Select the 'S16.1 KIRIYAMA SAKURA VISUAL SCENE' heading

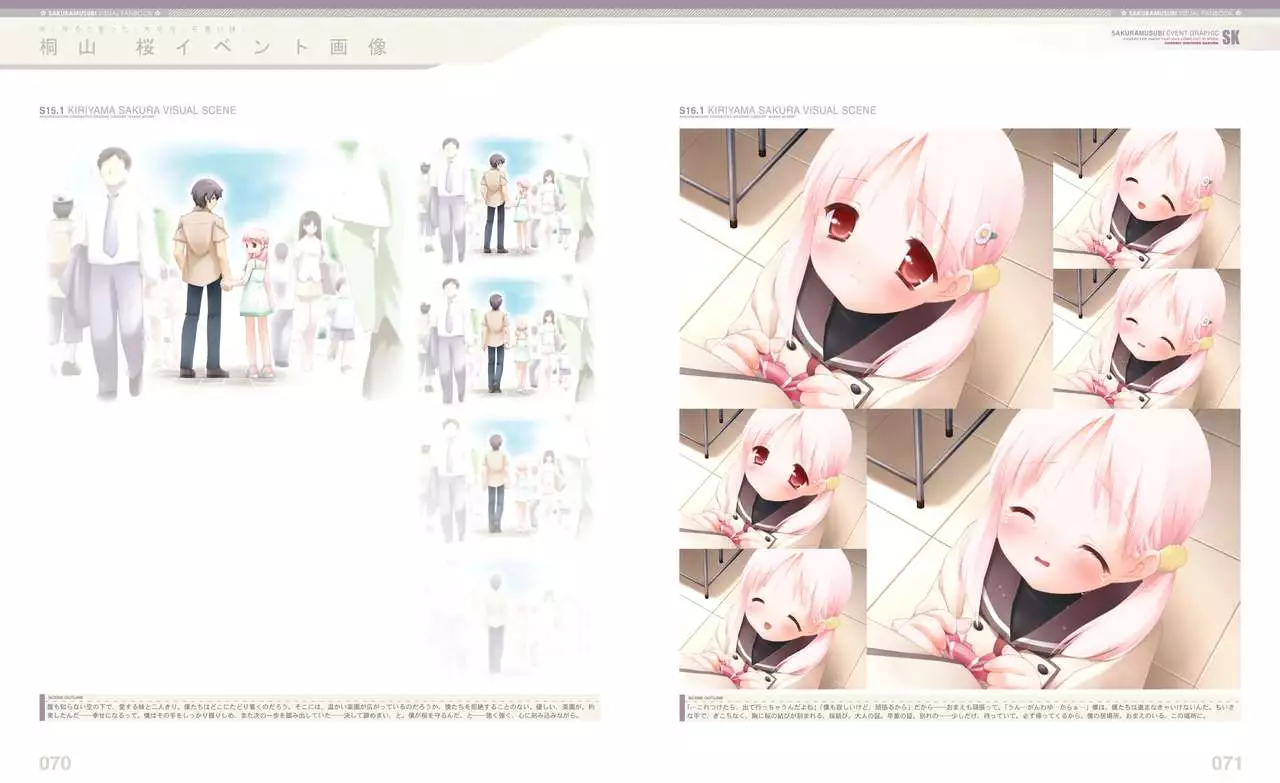tap(777, 110)
